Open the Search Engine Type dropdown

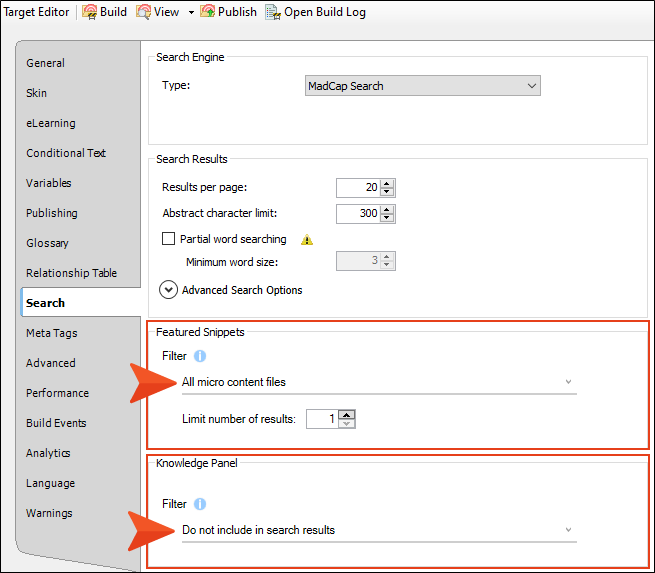[x=422, y=86]
